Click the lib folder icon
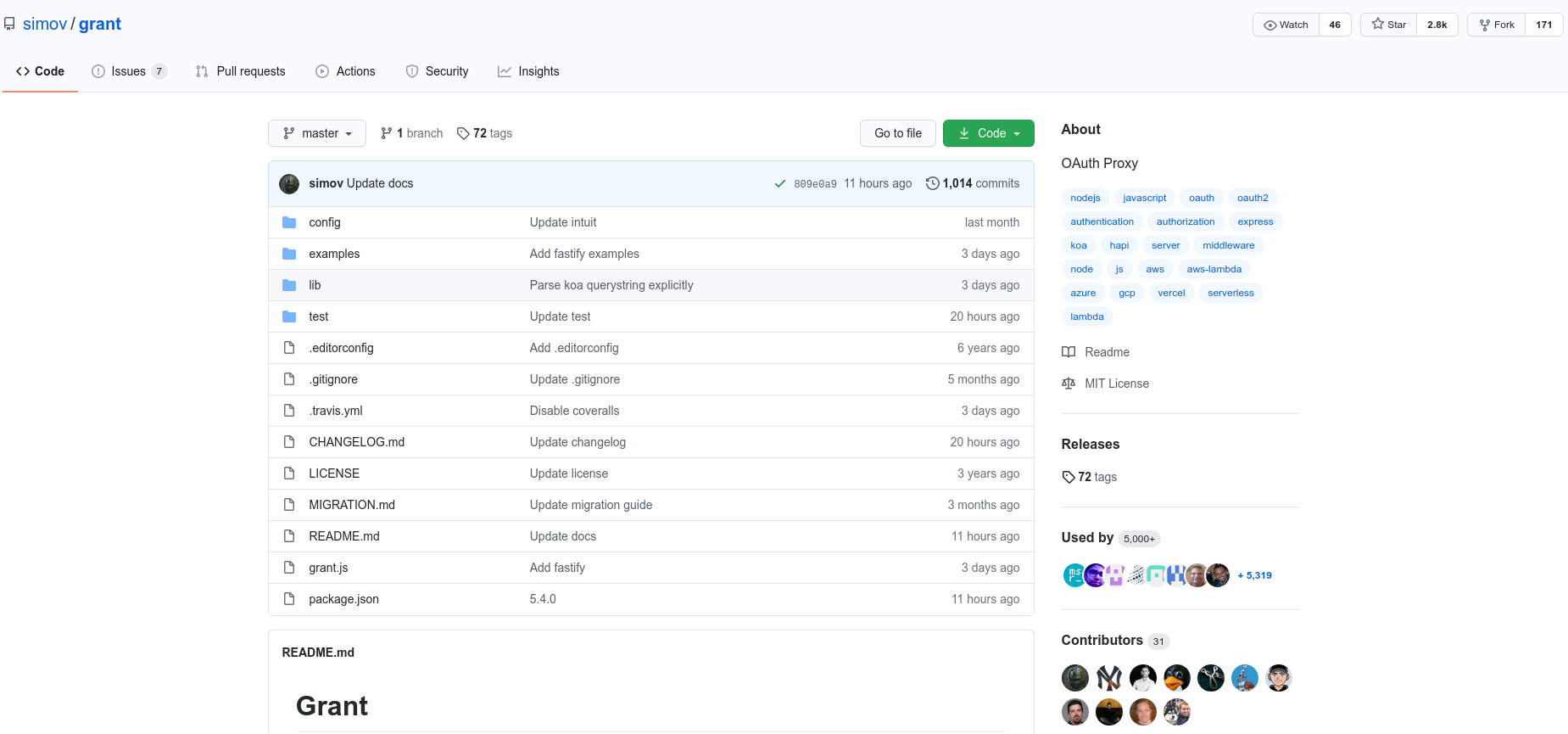This screenshot has width=1568, height=734. pos(289,285)
